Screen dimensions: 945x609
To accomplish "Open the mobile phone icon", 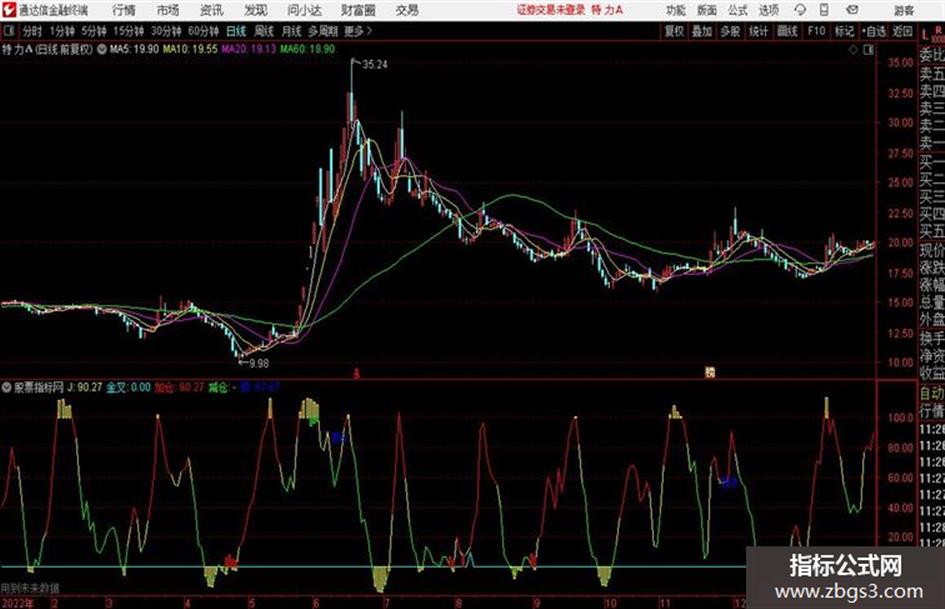I will (x=824, y=10).
